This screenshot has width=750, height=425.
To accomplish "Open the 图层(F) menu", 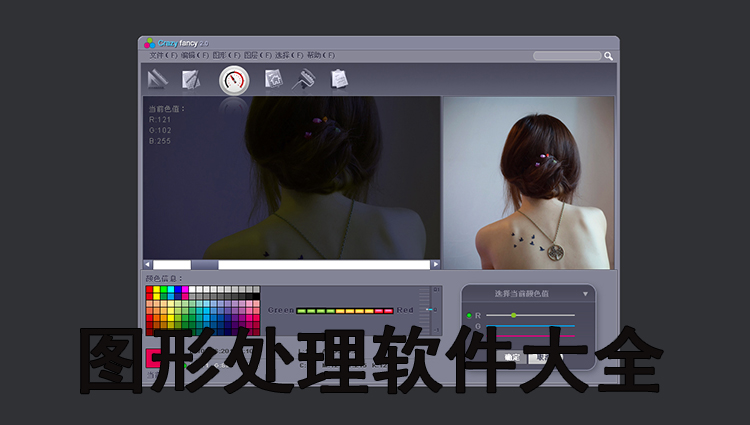I will (x=258, y=55).
